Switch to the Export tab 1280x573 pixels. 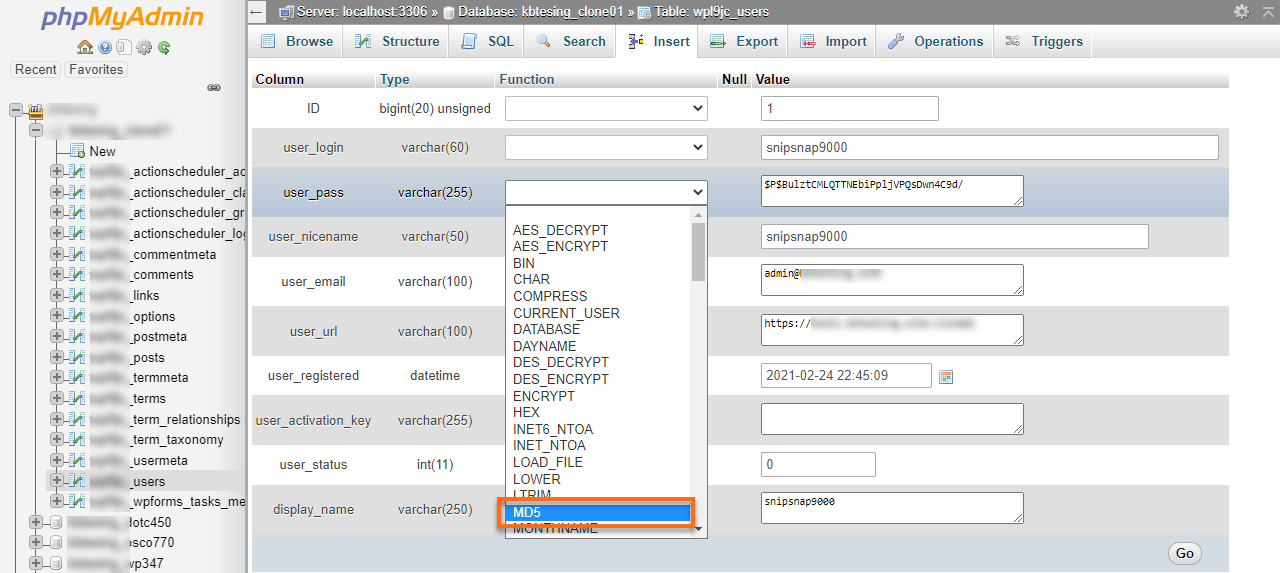[x=744, y=41]
